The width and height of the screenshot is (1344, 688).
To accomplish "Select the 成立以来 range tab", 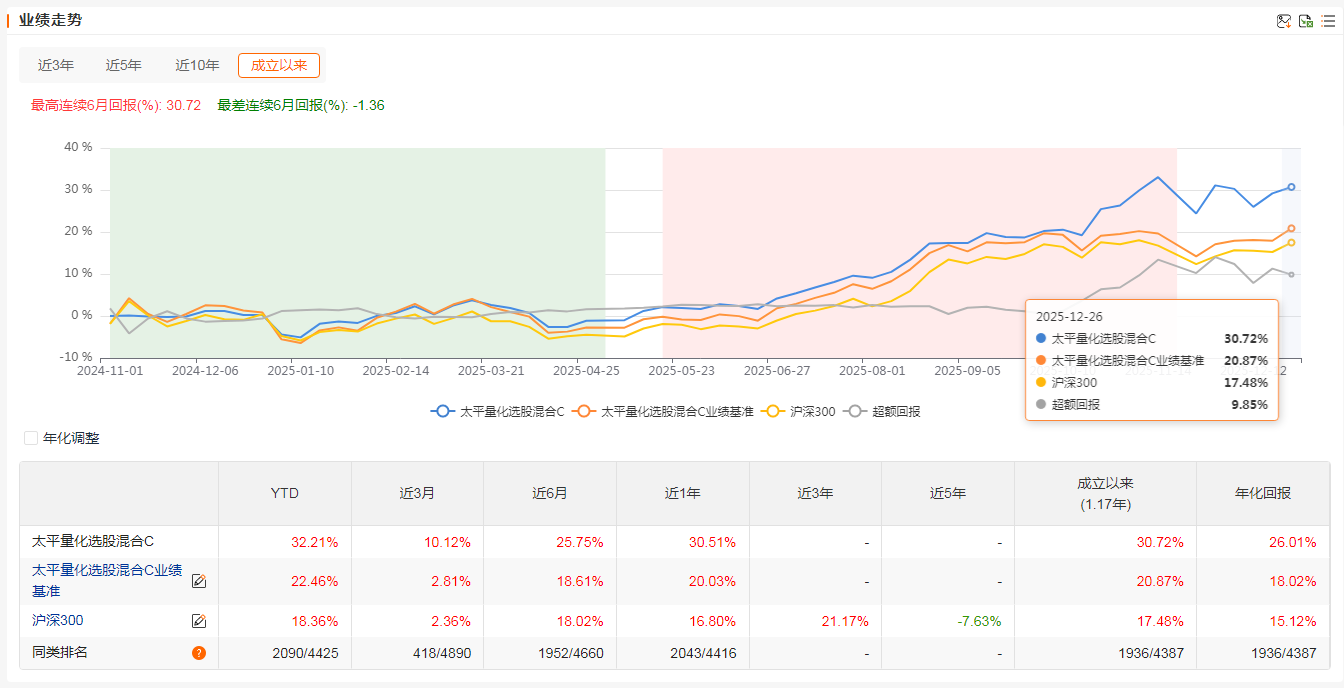I will (x=279, y=65).
